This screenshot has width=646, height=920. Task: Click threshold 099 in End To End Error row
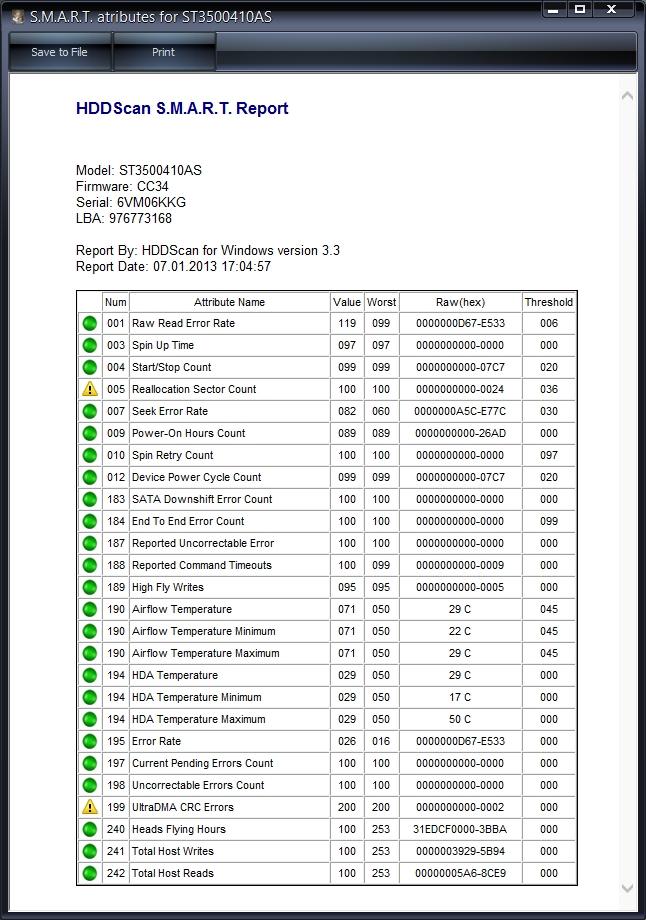click(x=549, y=521)
